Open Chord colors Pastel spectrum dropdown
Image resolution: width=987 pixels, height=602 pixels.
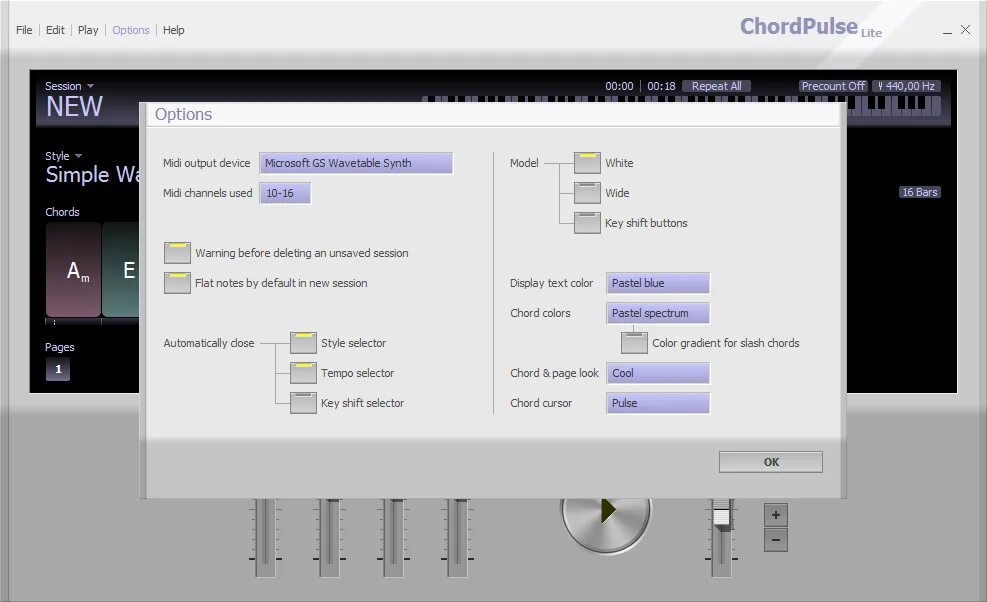coord(658,313)
